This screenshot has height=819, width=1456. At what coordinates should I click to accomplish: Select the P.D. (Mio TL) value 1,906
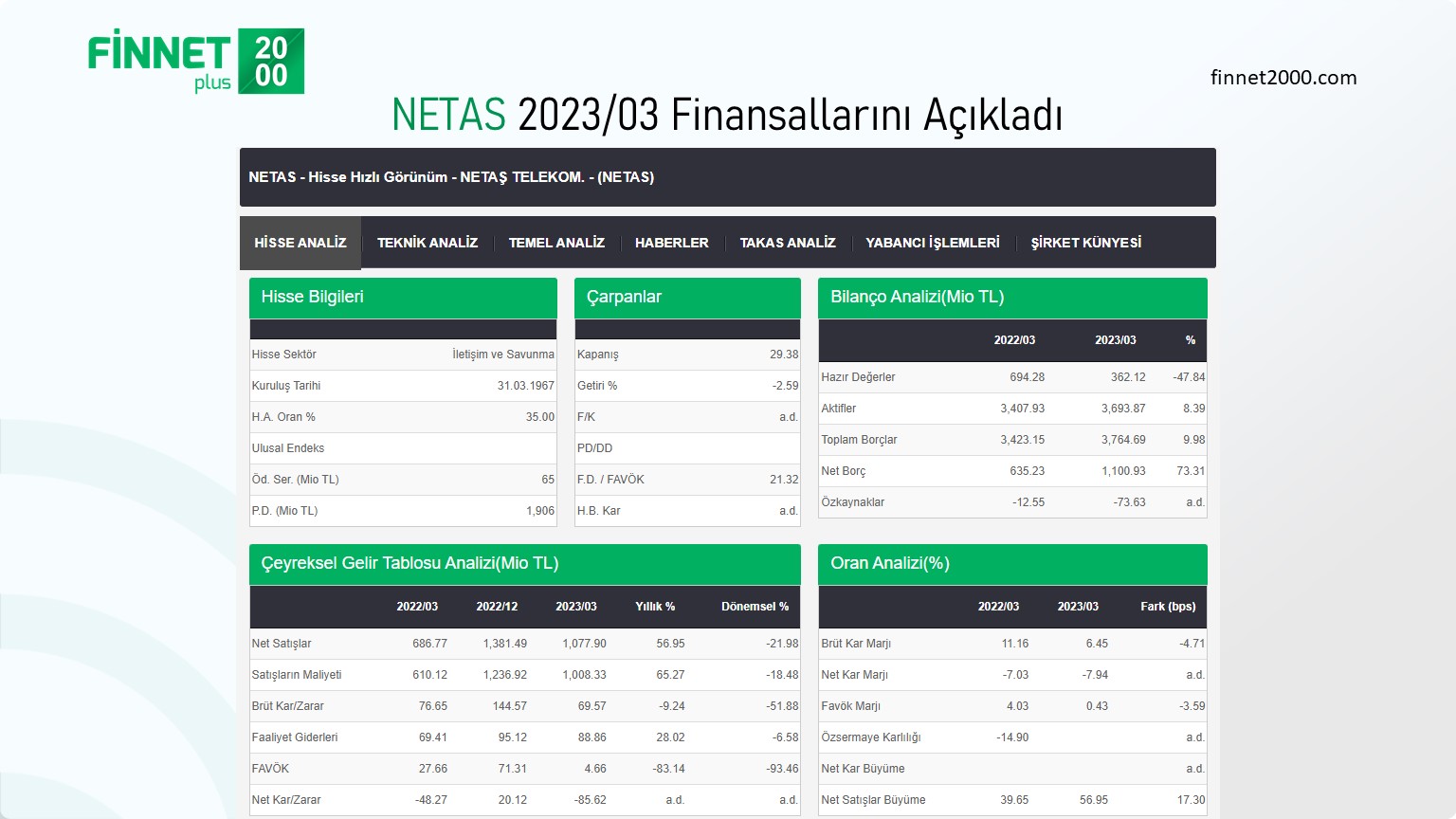(x=540, y=511)
